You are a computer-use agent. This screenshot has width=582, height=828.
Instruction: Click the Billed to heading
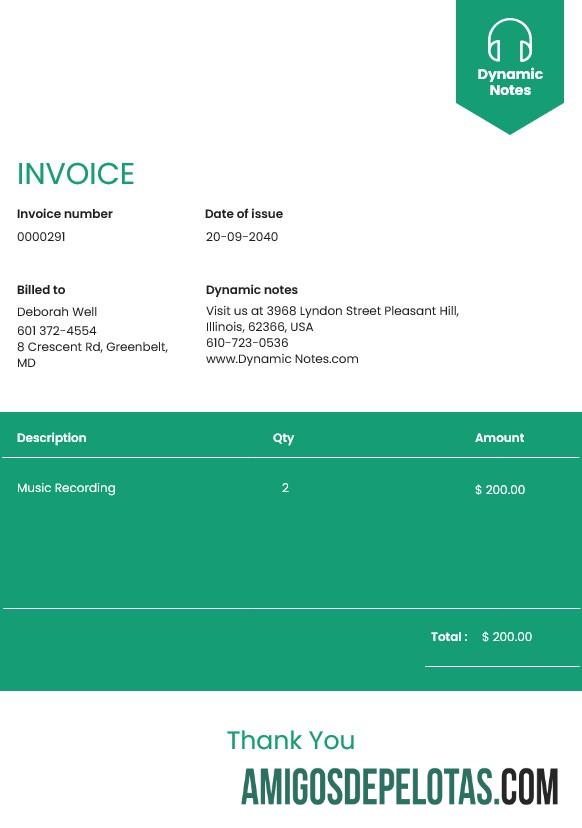point(41,290)
